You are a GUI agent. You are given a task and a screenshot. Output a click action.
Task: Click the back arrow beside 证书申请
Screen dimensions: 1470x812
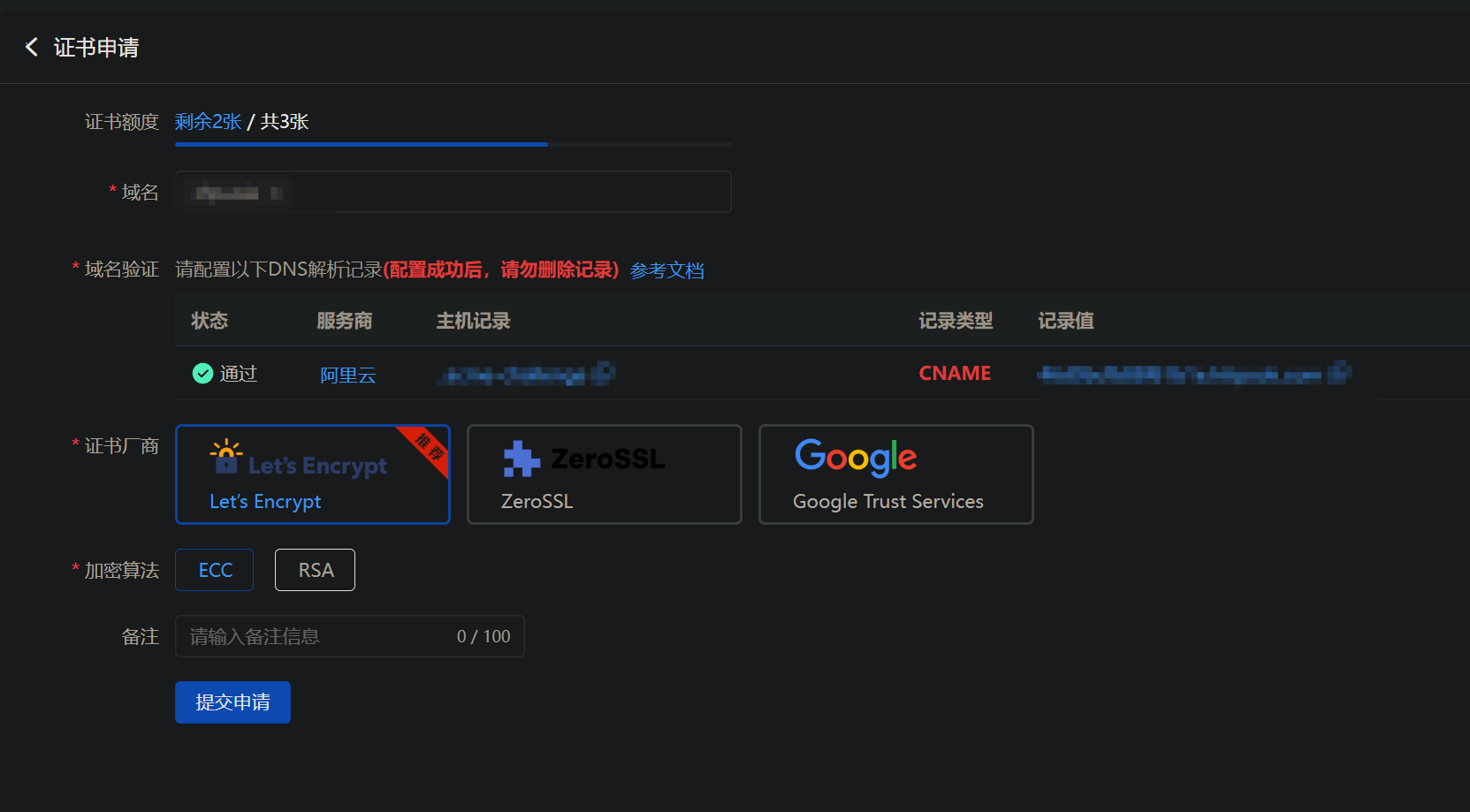(x=32, y=47)
